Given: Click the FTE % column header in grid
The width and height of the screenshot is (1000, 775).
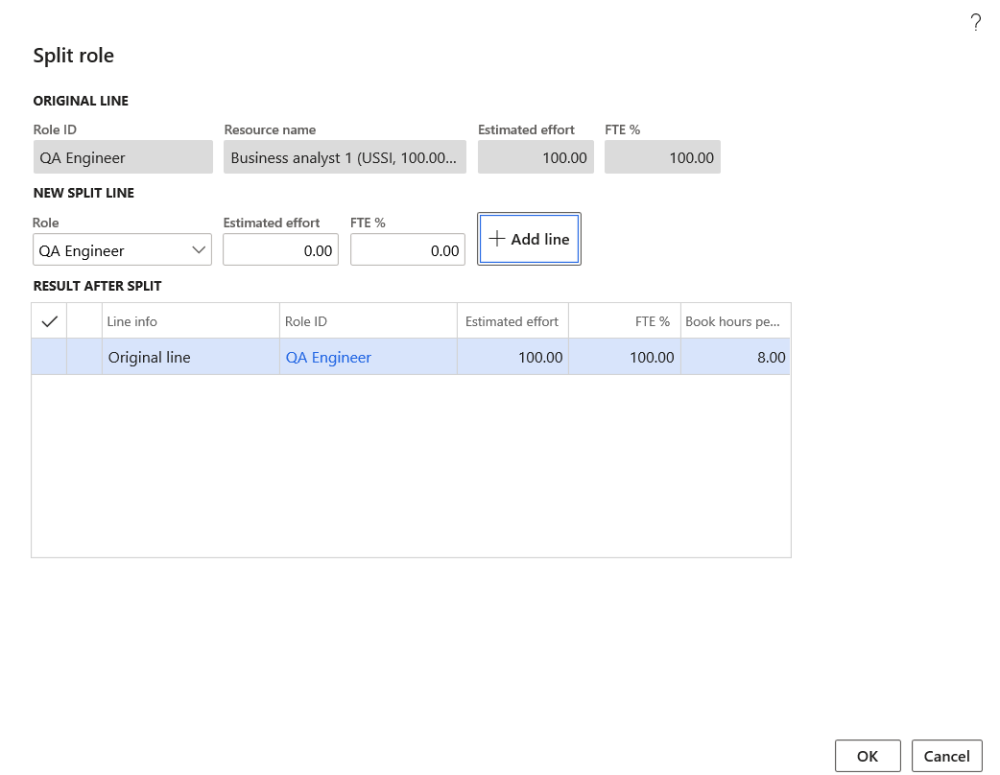Looking at the screenshot, I should (625, 321).
